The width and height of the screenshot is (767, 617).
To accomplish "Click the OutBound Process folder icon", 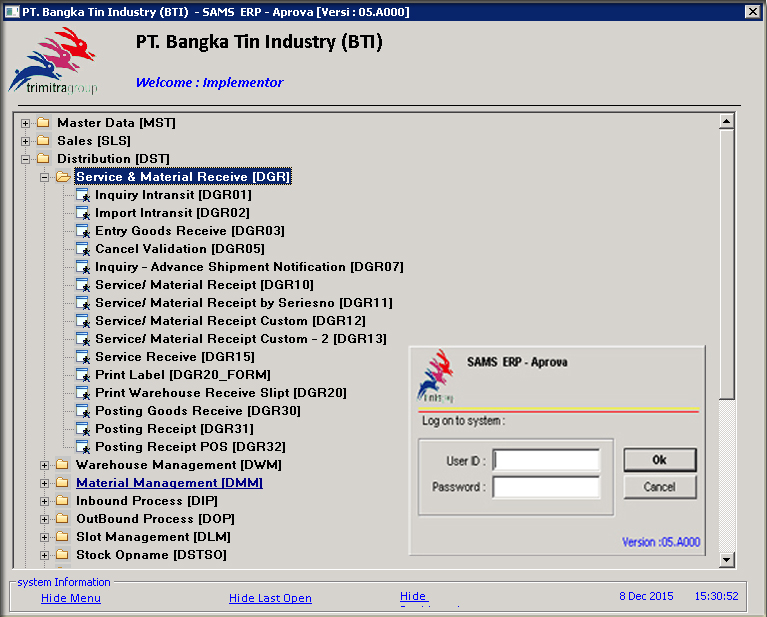I will click(x=62, y=518).
